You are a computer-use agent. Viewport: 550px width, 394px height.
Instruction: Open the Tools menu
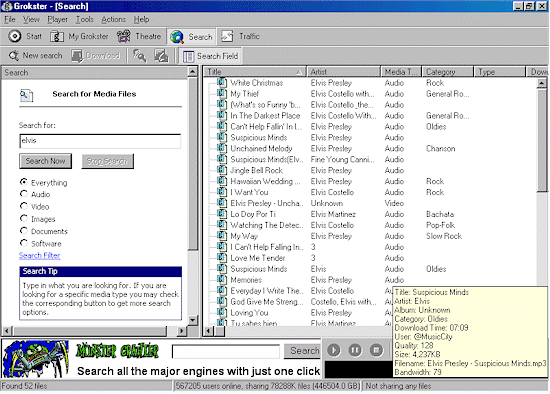point(85,20)
